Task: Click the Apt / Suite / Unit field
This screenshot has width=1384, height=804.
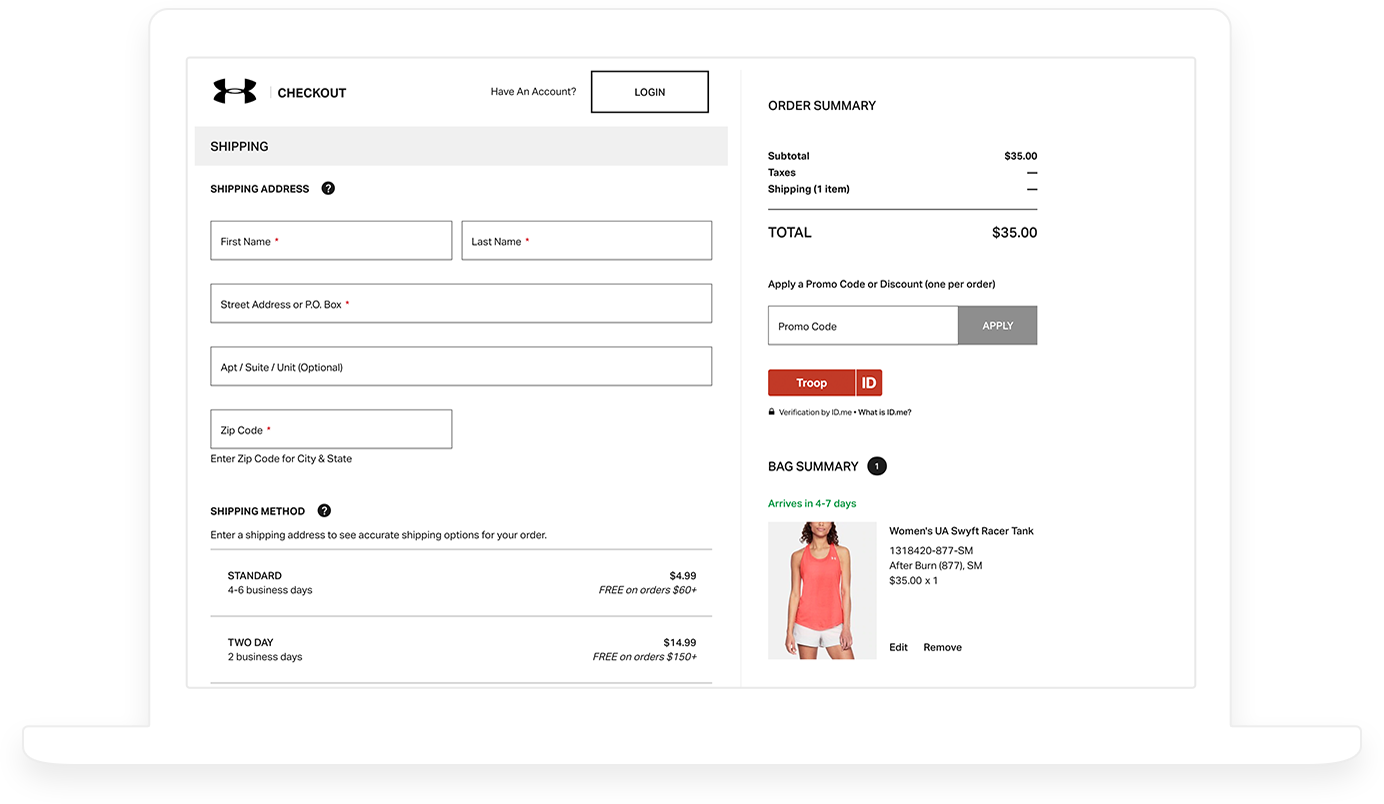Action: pyautogui.click(x=461, y=367)
